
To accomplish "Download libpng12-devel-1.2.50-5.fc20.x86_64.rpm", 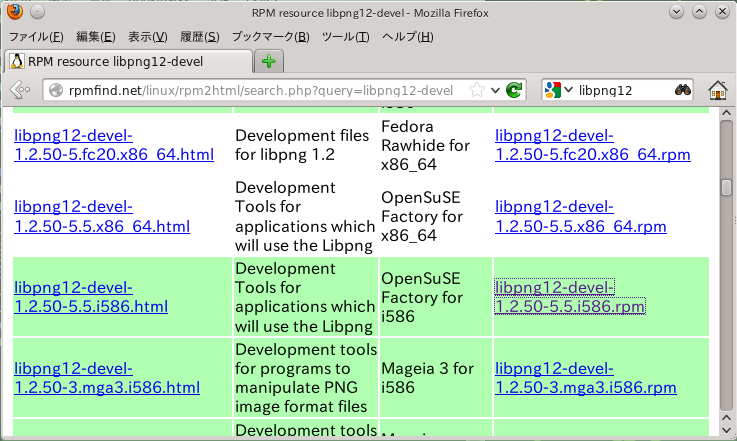I will [593, 145].
